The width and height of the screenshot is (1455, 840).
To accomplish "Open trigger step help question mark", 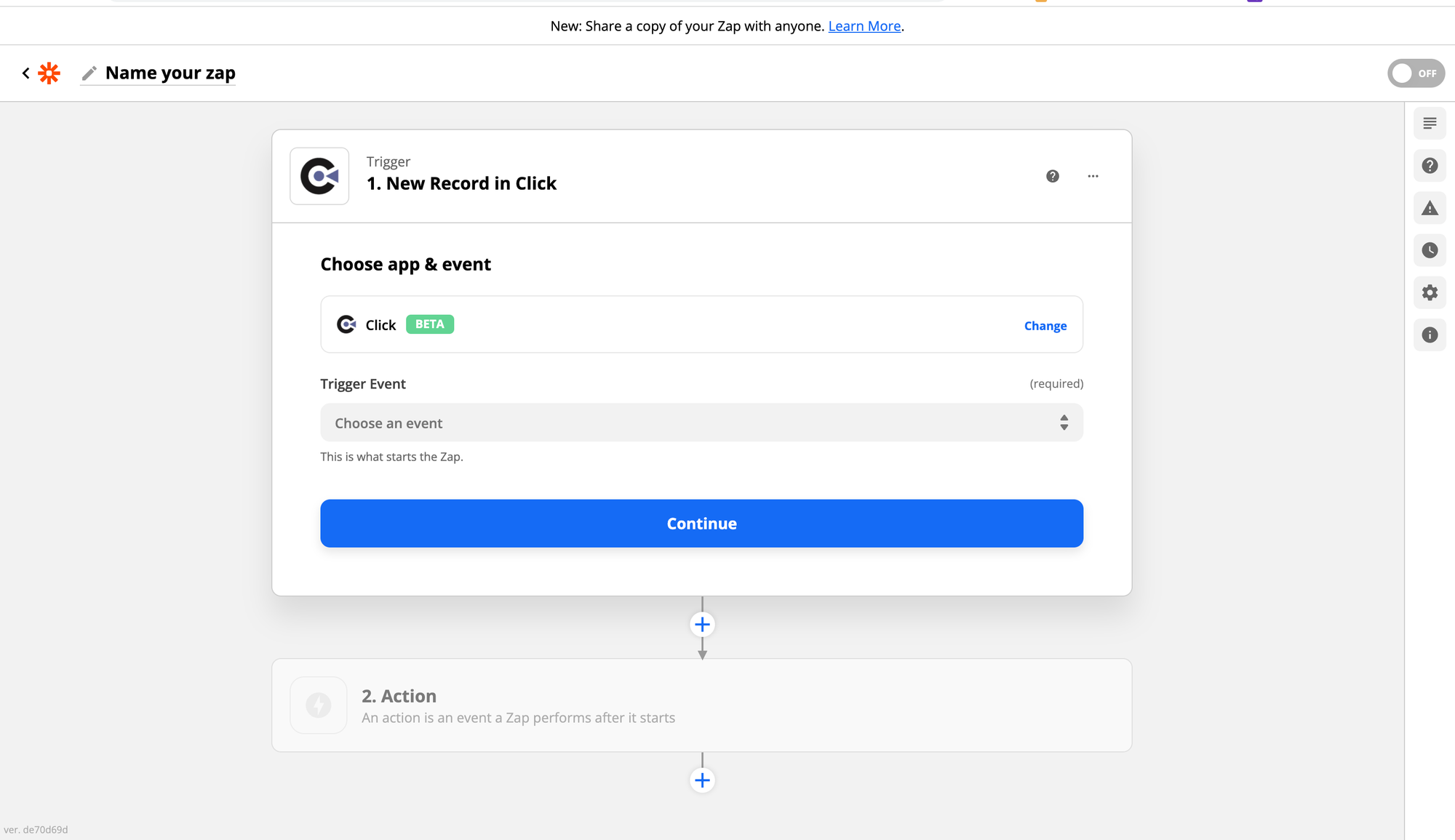I will pos(1053,176).
